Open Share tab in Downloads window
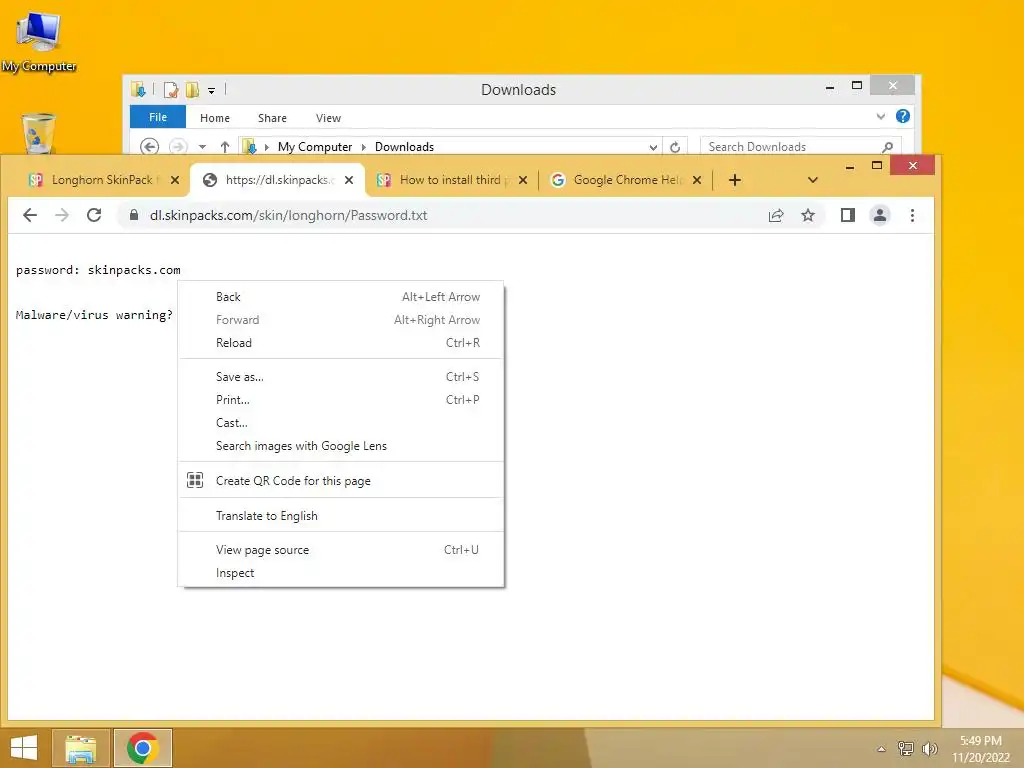The height and width of the screenshot is (768, 1024). point(272,118)
